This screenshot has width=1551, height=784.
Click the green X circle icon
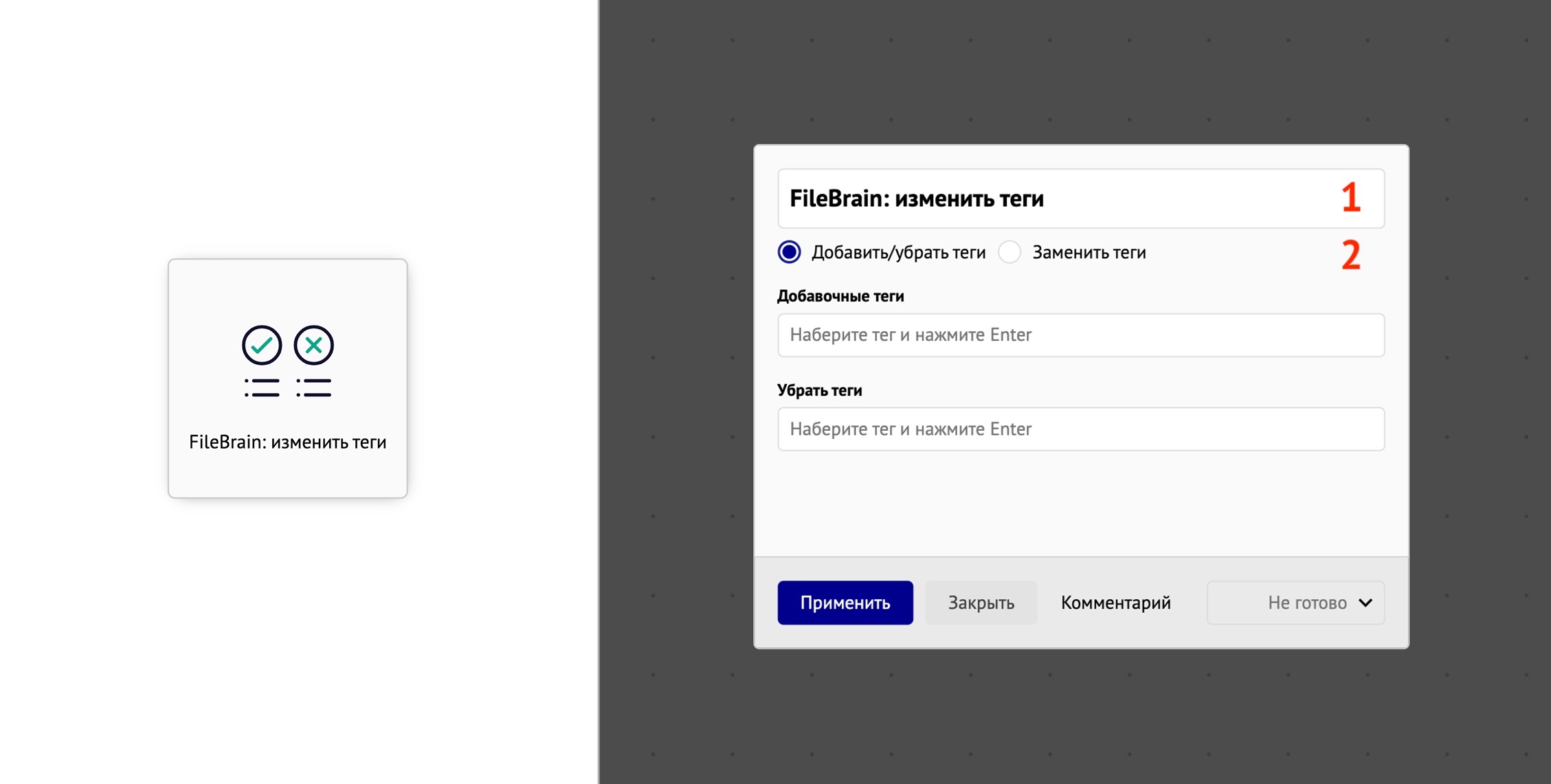pos(314,345)
